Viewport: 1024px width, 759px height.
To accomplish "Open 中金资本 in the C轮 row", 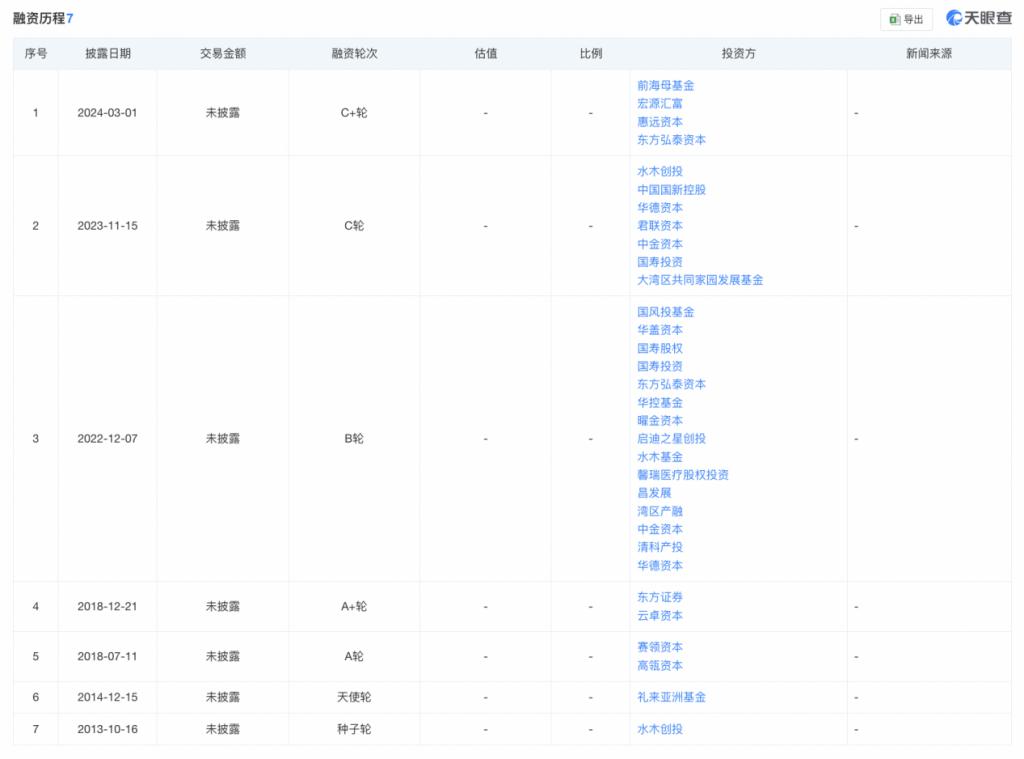I will click(660, 244).
